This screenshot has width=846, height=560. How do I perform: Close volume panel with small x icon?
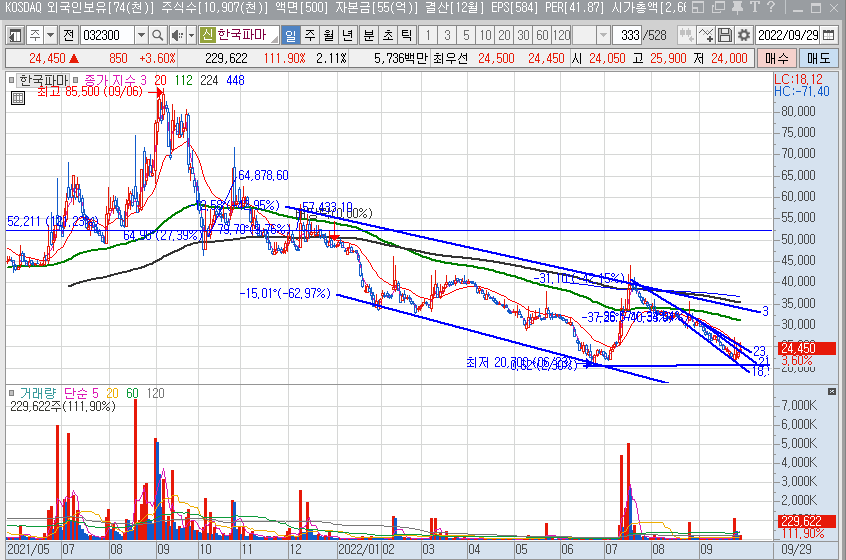831,391
